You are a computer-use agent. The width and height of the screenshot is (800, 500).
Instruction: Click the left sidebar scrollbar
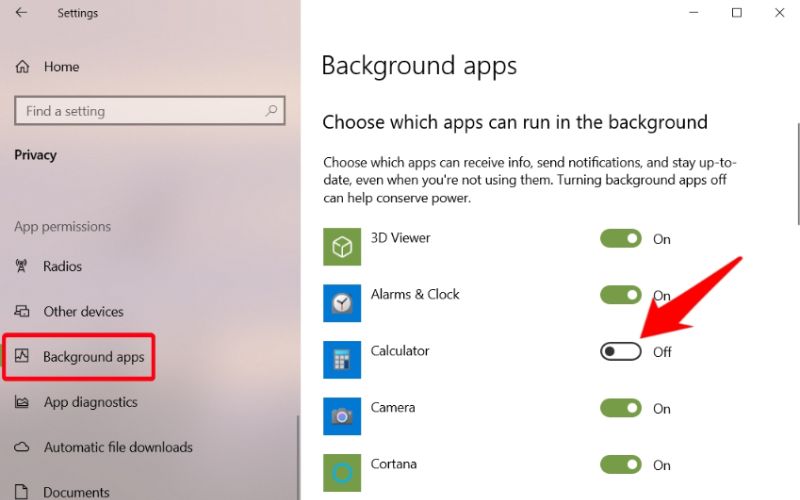[x=298, y=457]
